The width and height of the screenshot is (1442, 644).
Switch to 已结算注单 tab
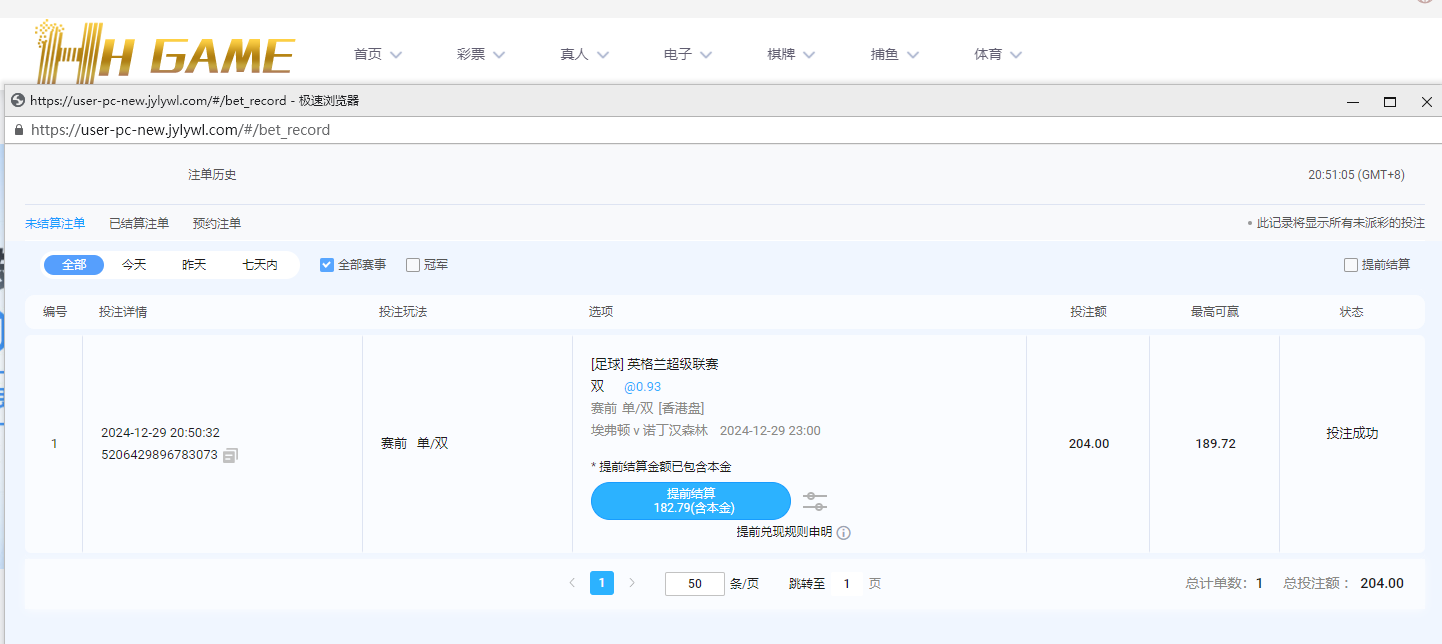coord(139,224)
